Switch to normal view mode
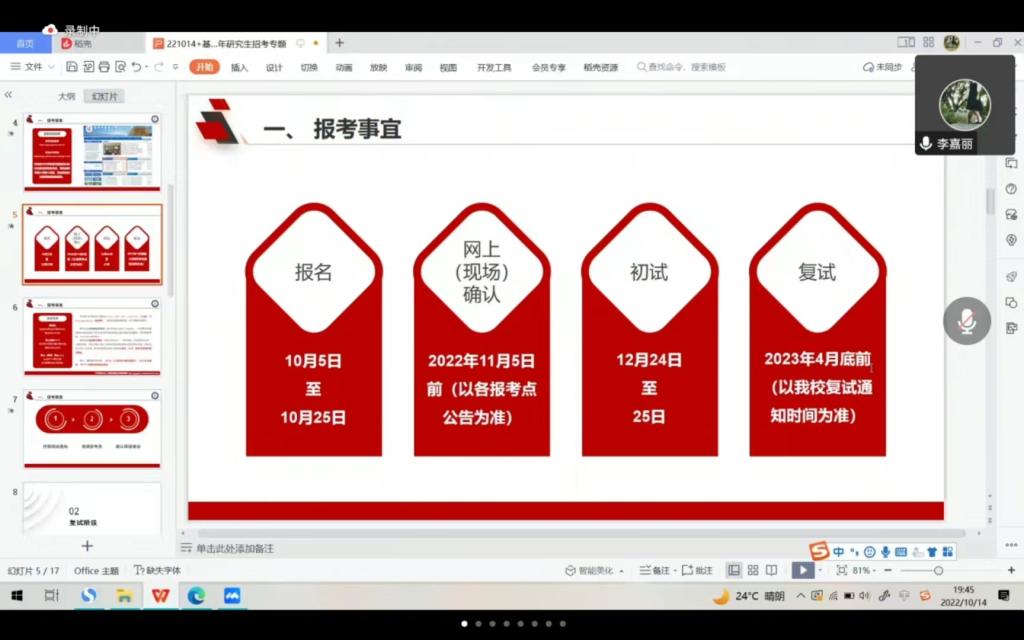Image resolution: width=1024 pixels, height=640 pixels. point(734,570)
